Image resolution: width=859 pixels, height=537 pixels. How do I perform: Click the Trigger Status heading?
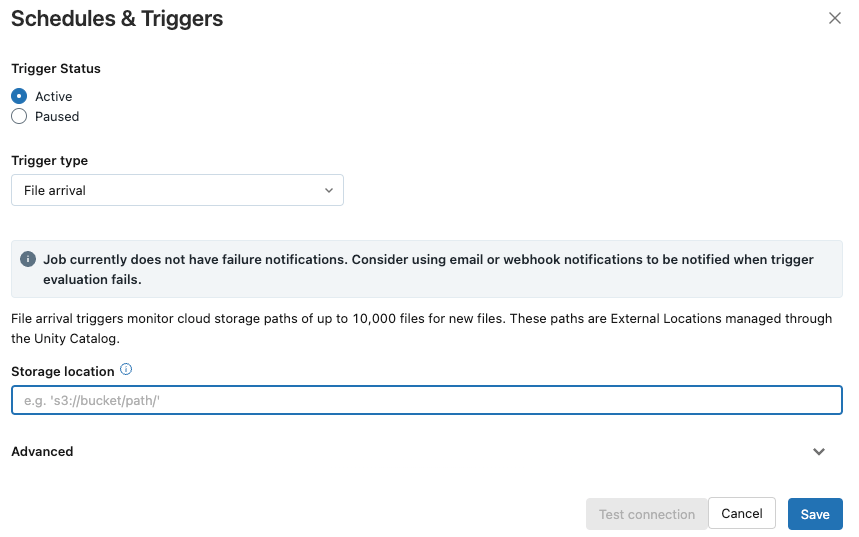pyautogui.click(x=56, y=68)
